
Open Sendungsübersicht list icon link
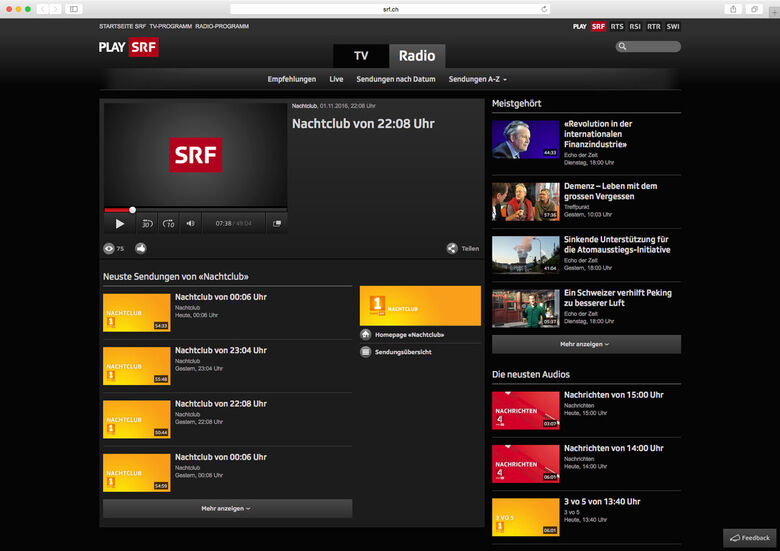(366, 352)
